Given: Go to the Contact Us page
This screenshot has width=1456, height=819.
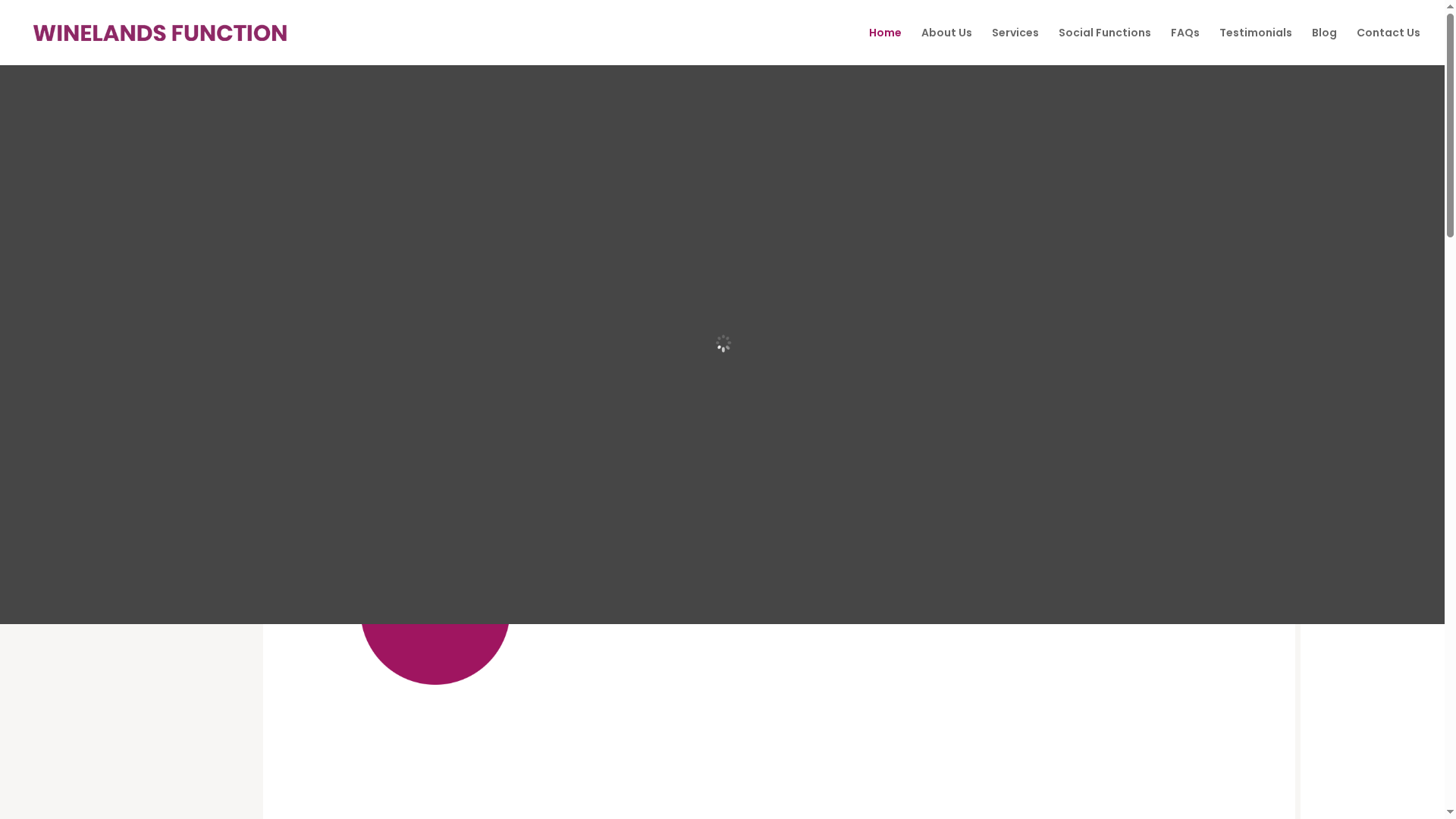Looking at the screenshot, I should (x=1388, y=33).
